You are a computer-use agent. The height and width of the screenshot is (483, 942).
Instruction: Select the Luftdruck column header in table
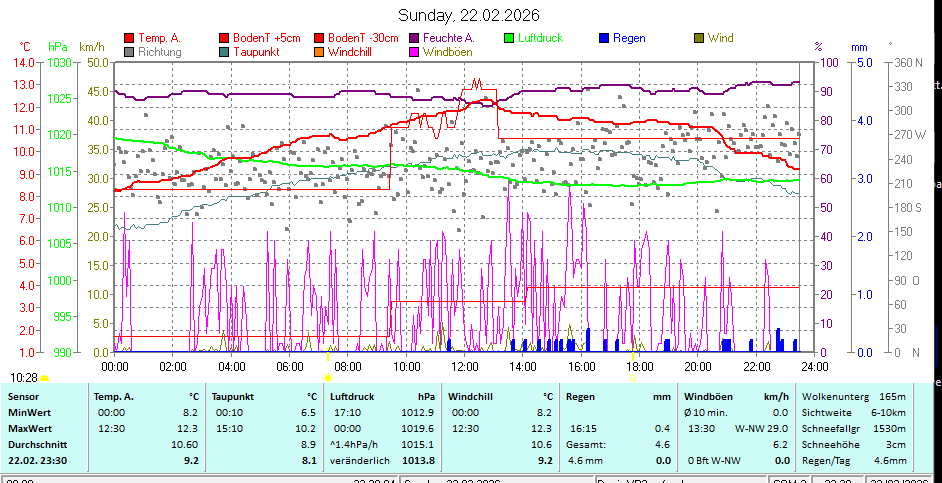352,397
